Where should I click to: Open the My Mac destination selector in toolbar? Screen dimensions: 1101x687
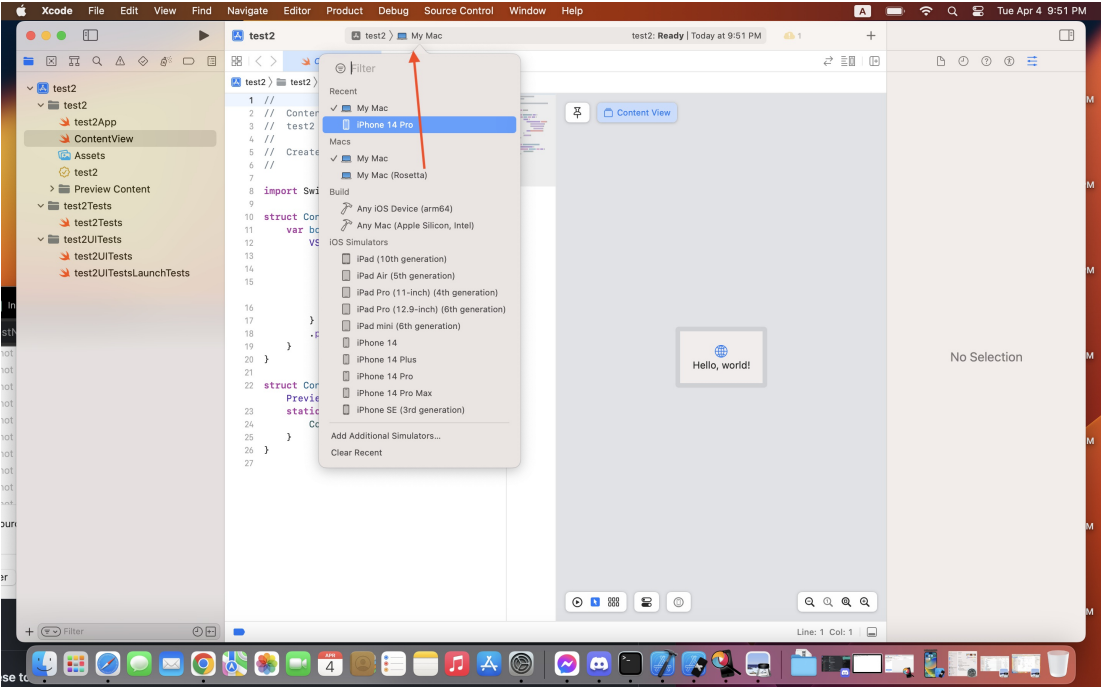[420, 36]
